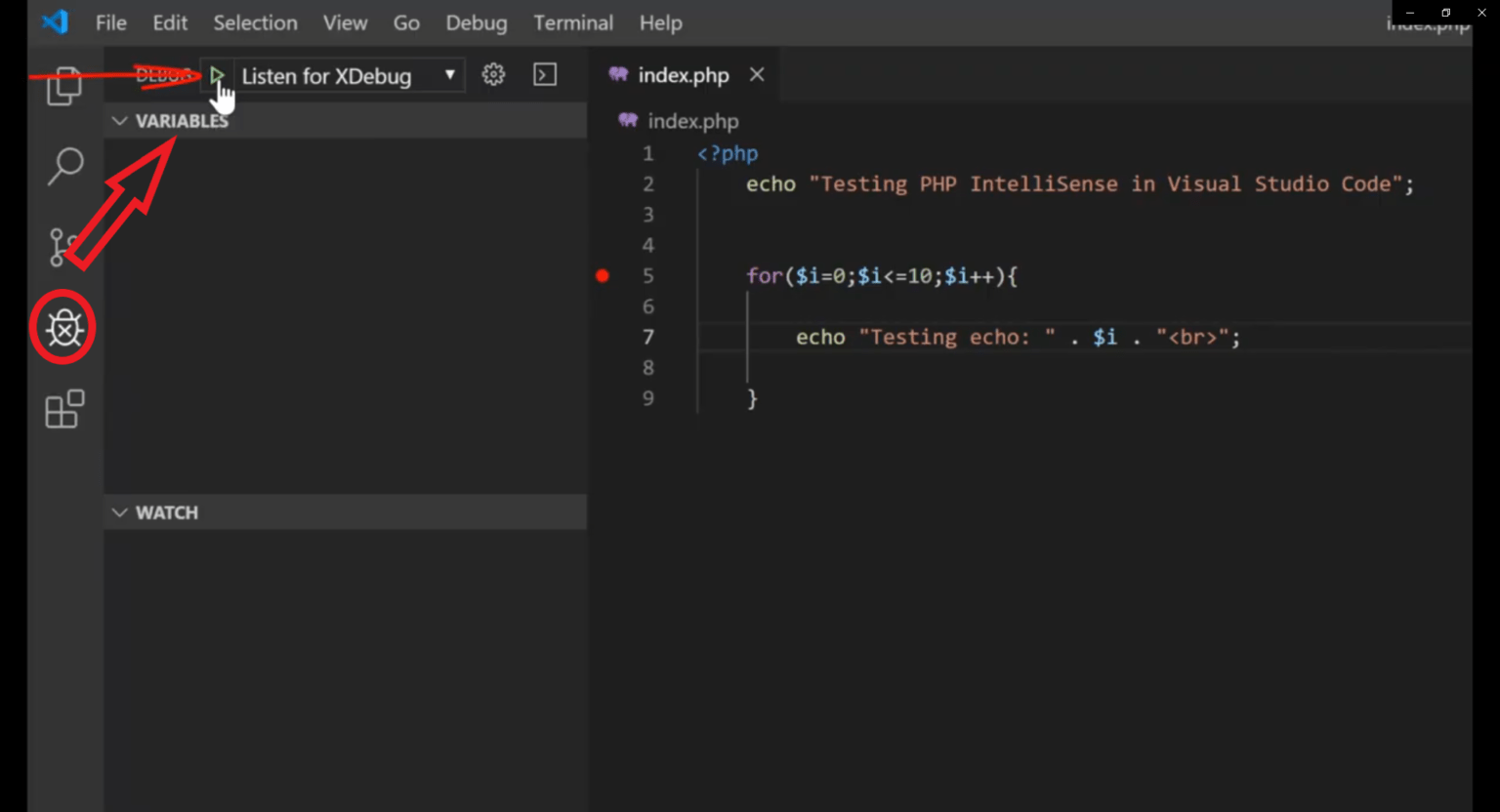Viewport: 1500px width, 812px height.
Task: Start debugging with the green play arrow
Action: (x=217, y=74)
